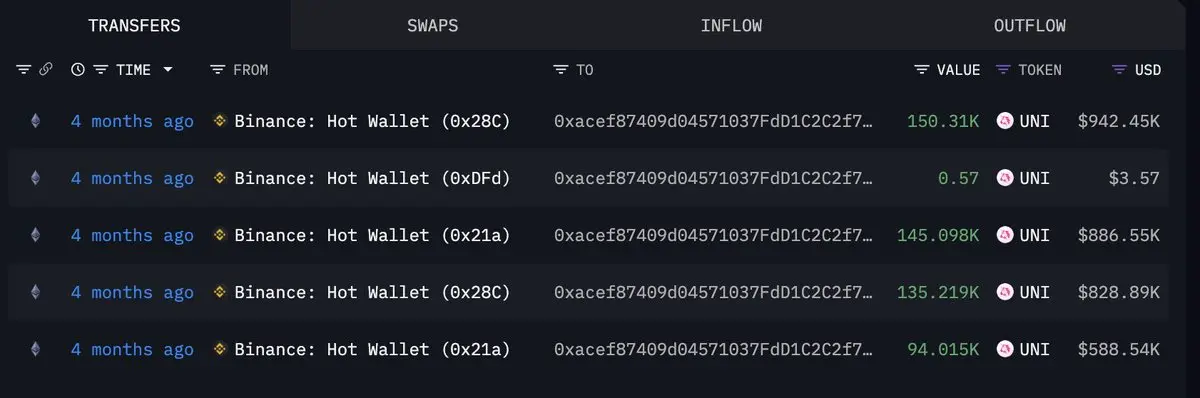Screen dimensions: 1200x398
Task: Open Binance: Hot Wallet (0xDFd) link
Action: (x=372, y=179)
